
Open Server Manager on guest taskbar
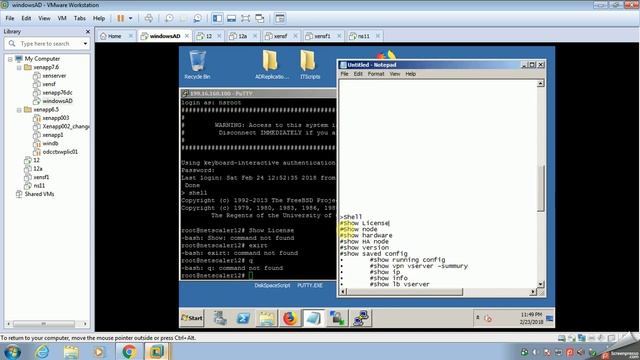click(220, 318)
